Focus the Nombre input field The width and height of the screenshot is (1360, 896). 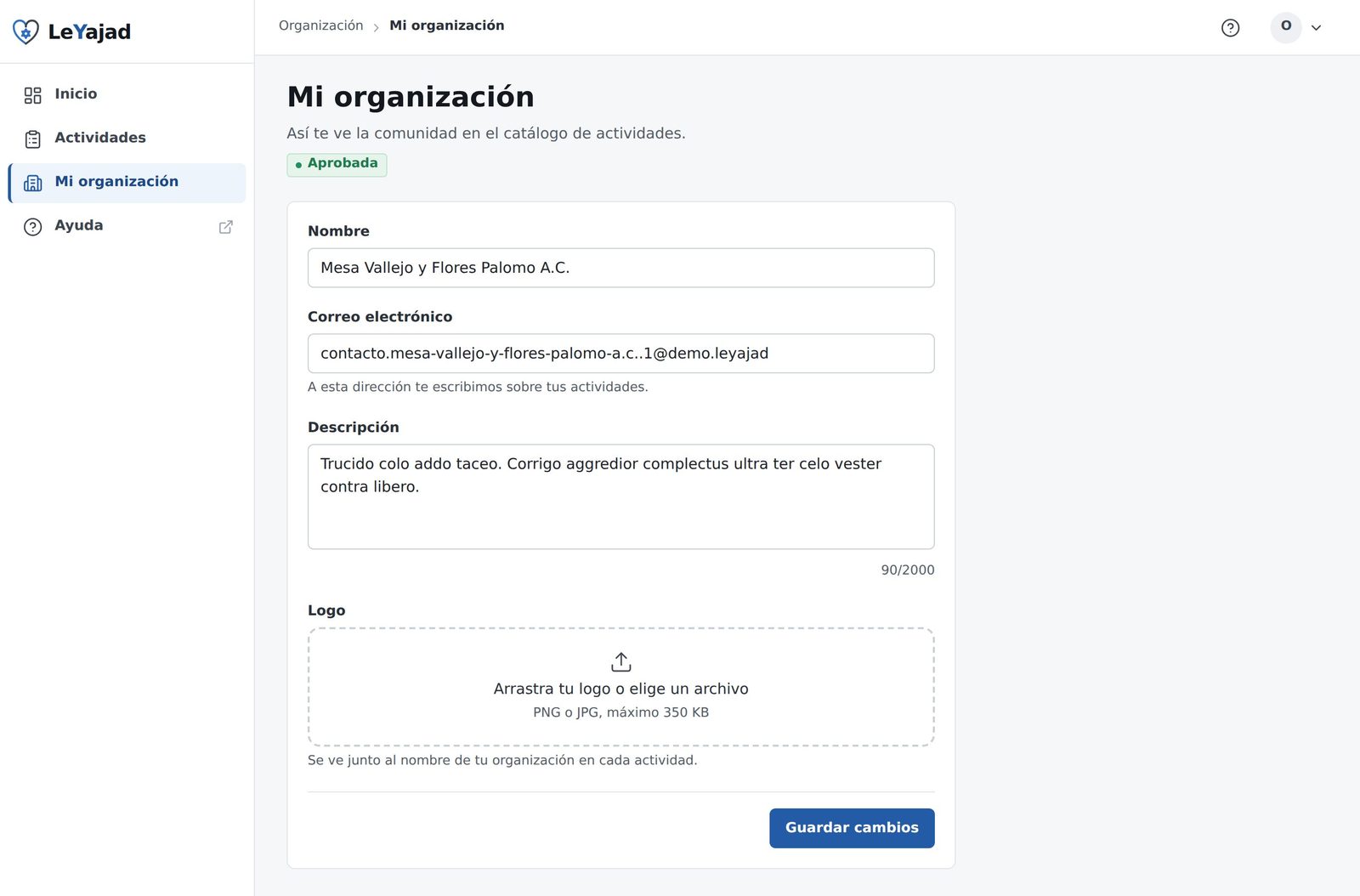[621, 268]
